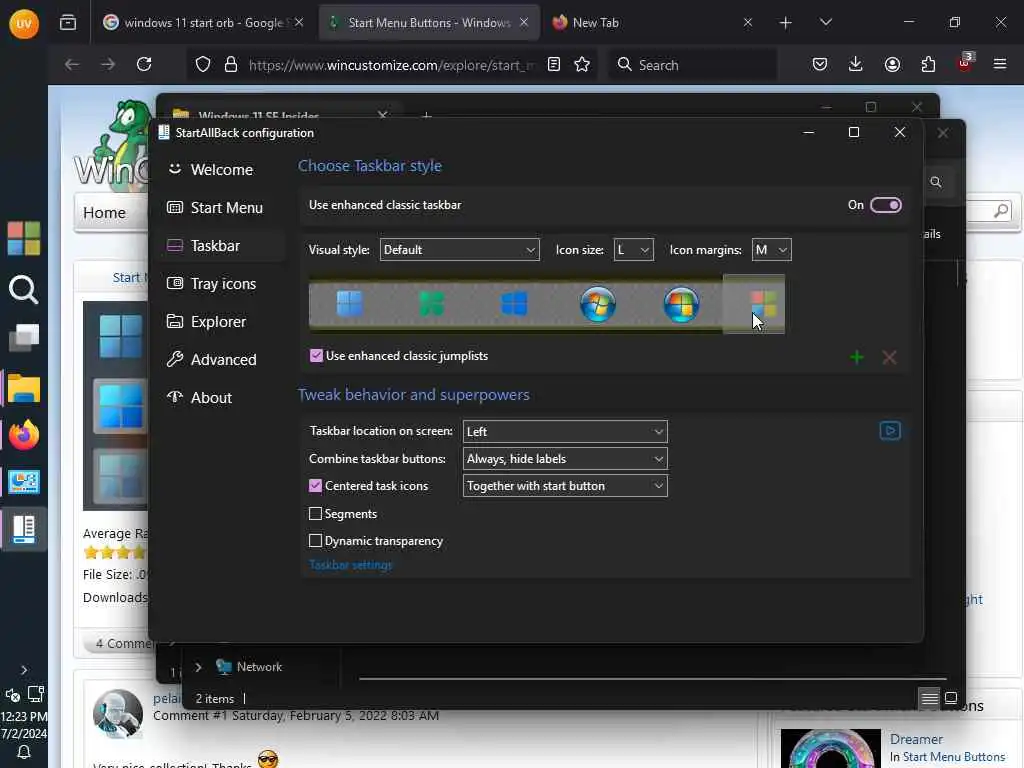
Task: Enable Dynamic transparency checkbox
Action: (315, 541)
